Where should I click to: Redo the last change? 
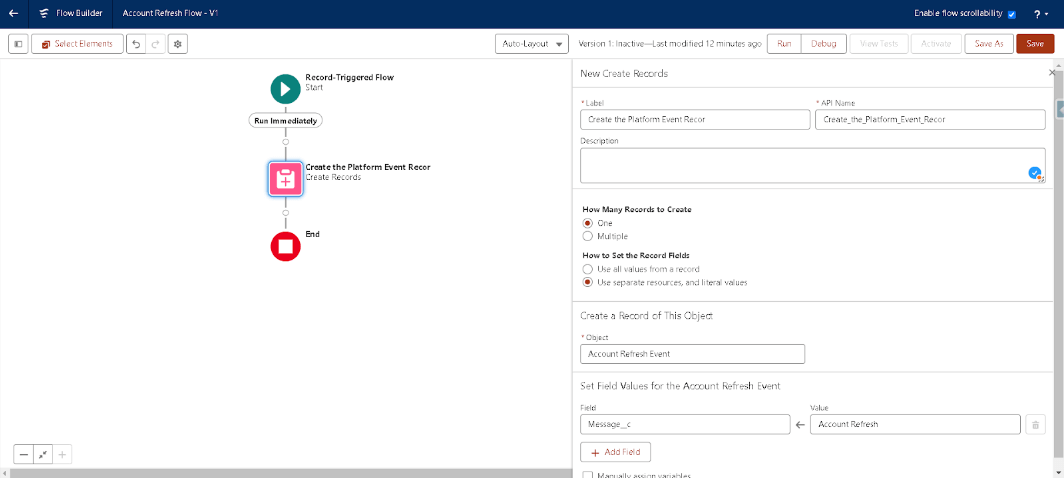[155, 43]
